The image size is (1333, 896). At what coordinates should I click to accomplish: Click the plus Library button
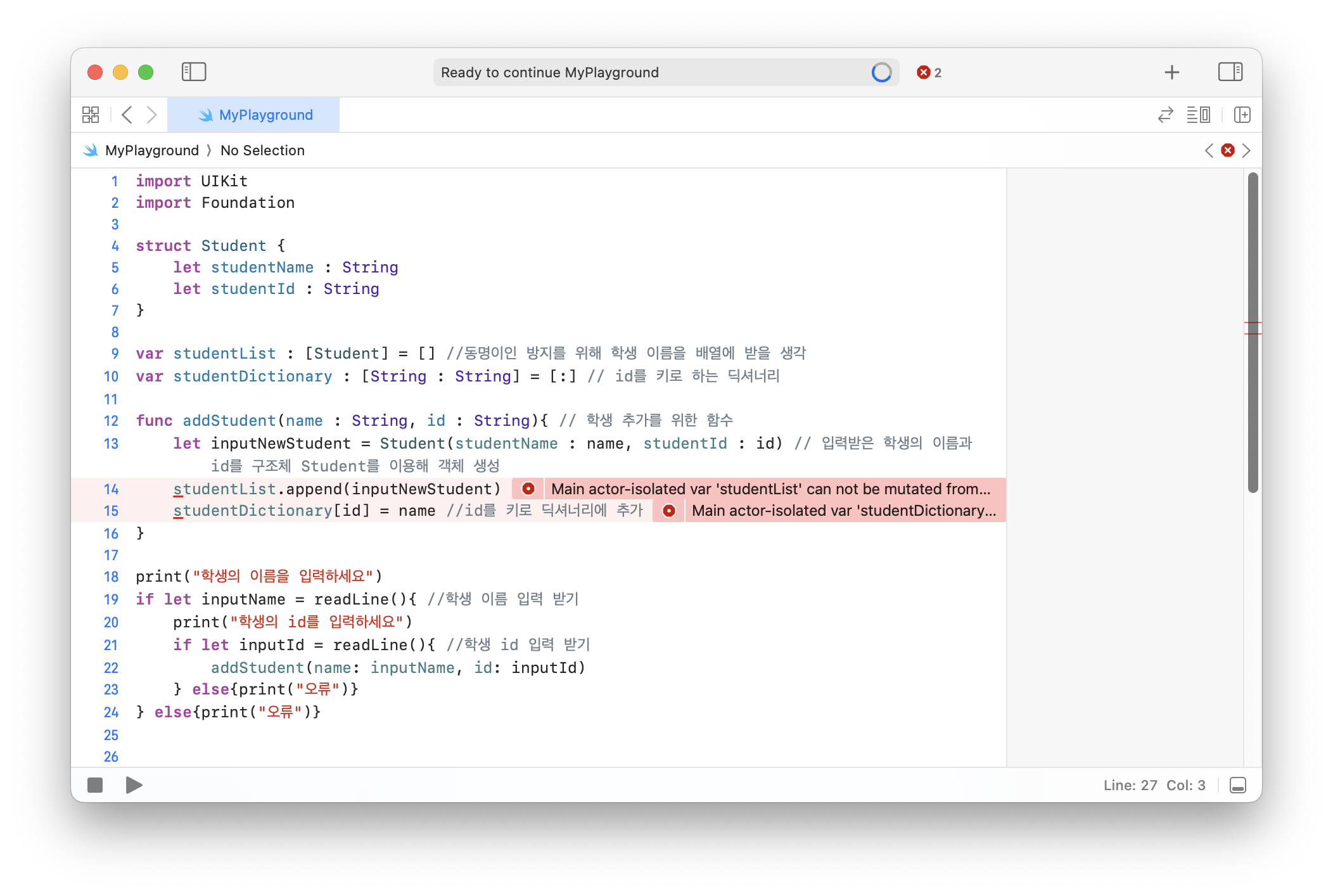1172,72
